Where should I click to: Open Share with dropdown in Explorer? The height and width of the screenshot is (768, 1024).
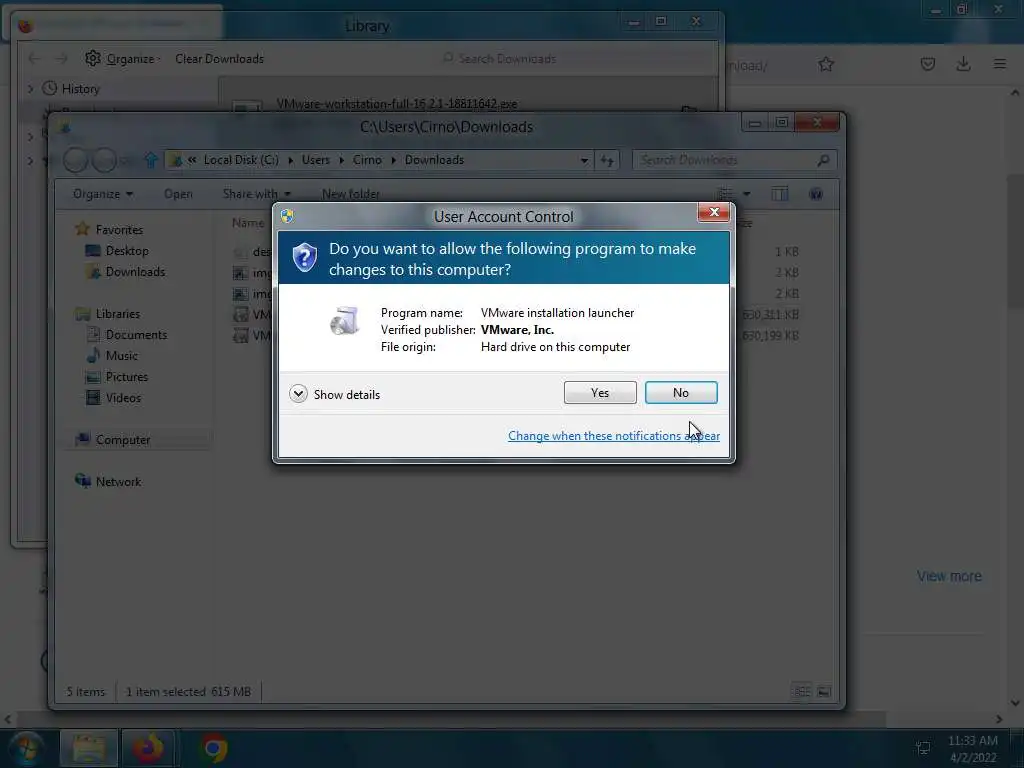coord(257,194)
